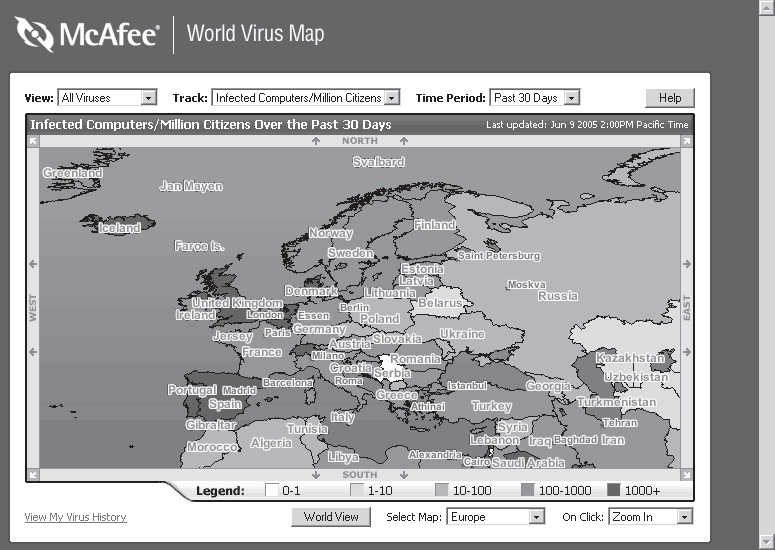
Task: Open the Time Period dropdown
Action: pyautogui.click(x=571, y=98)
